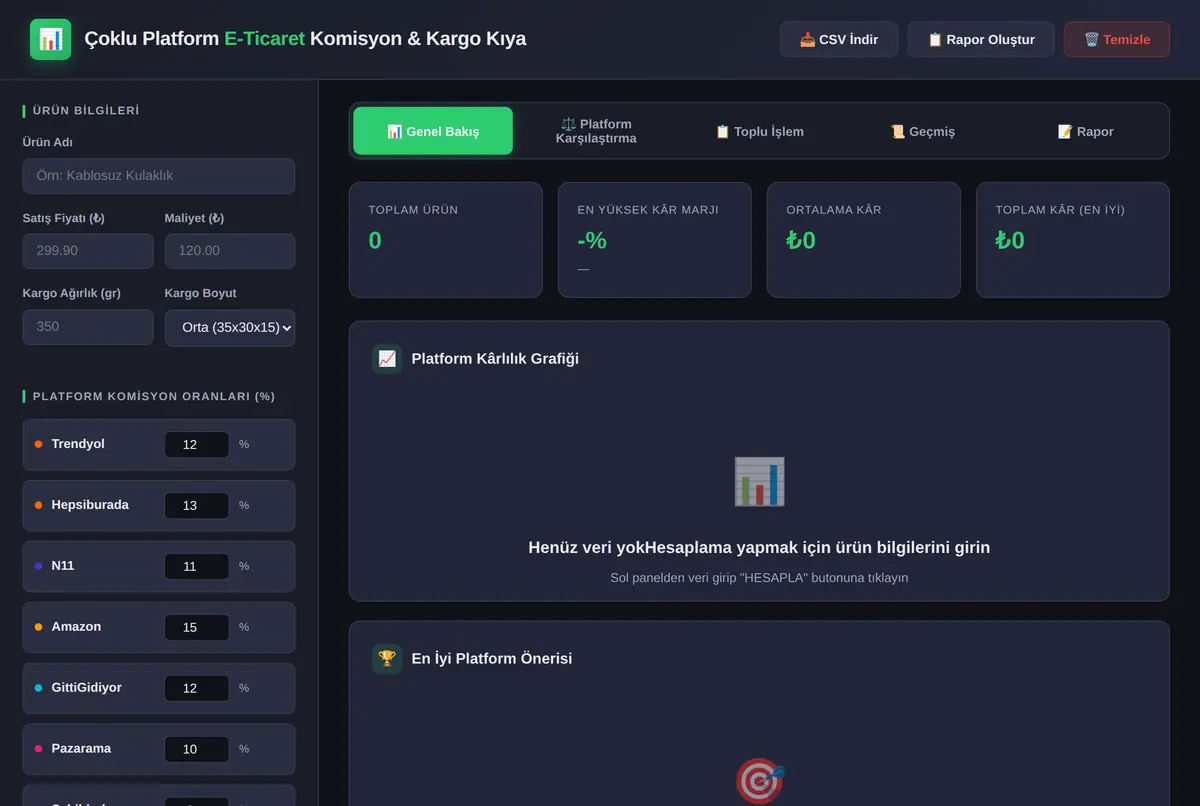This screenshot has height=806, width=1200.
Task: Click the pink dot next to Pazarama
Action: click(38, 749)
